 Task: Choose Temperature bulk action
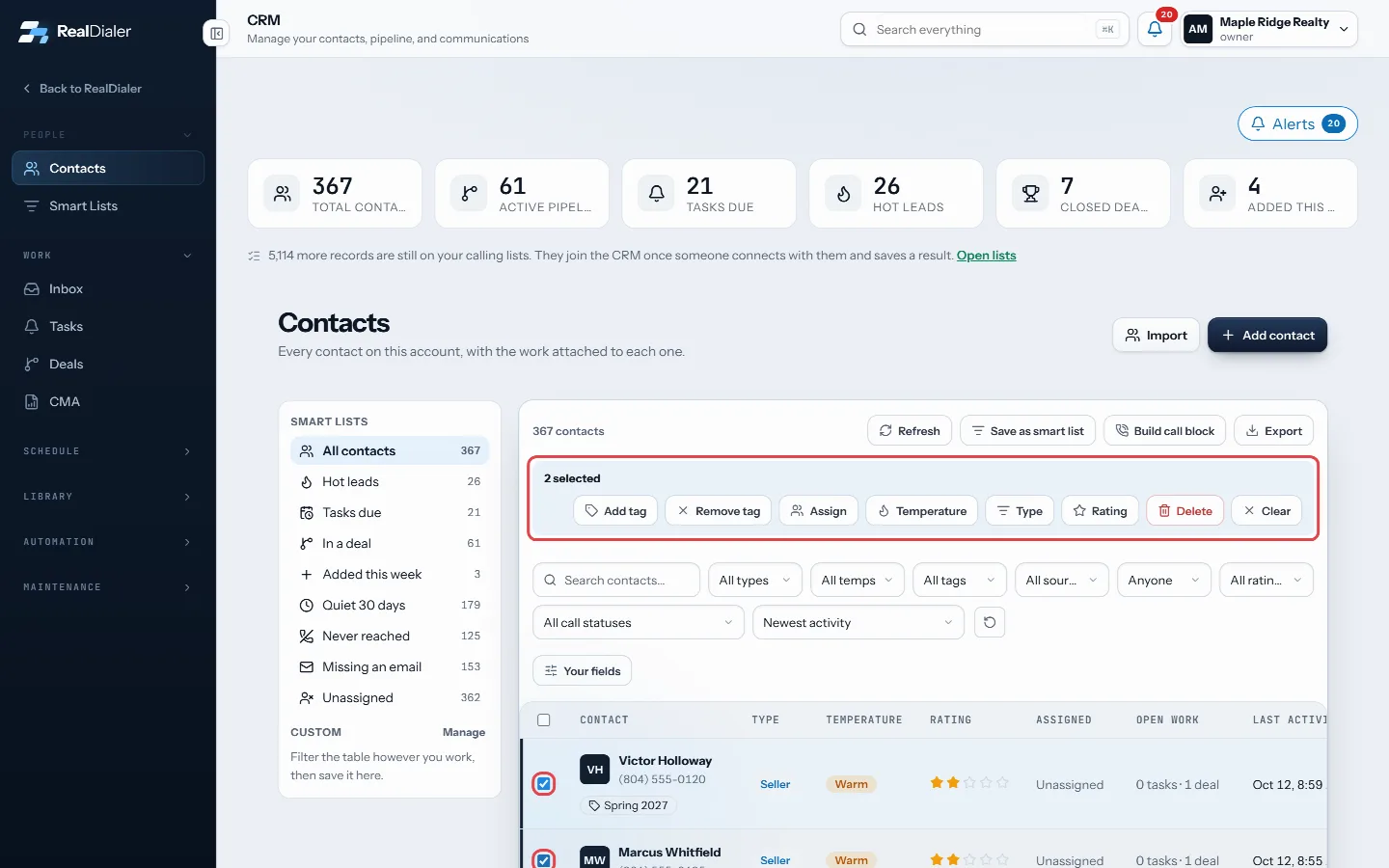click(x=922, y=511)
